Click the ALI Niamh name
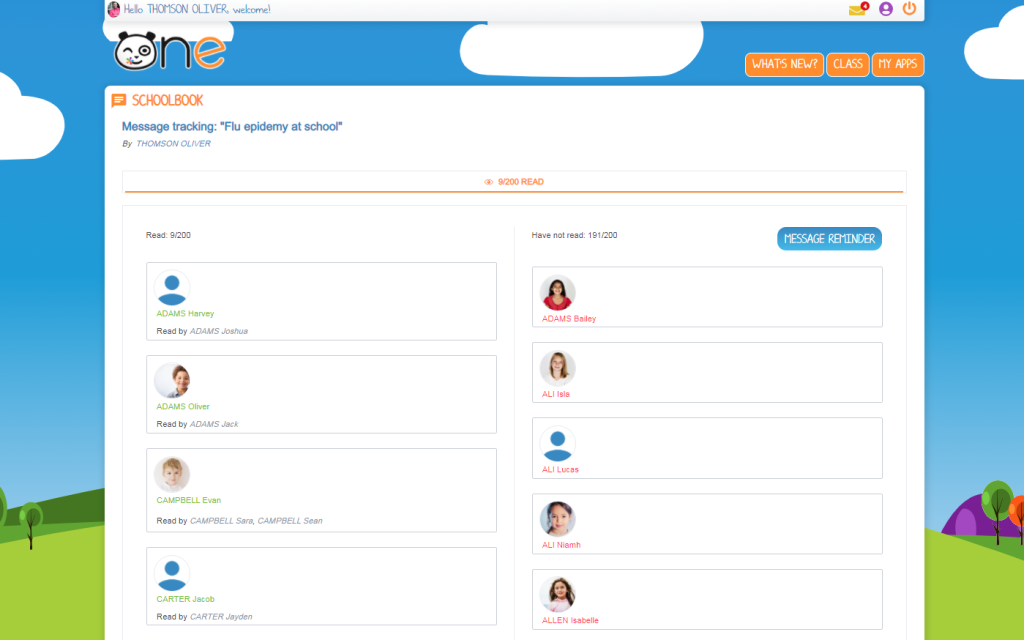1024x640 pixels. click(x=561, y=545)
